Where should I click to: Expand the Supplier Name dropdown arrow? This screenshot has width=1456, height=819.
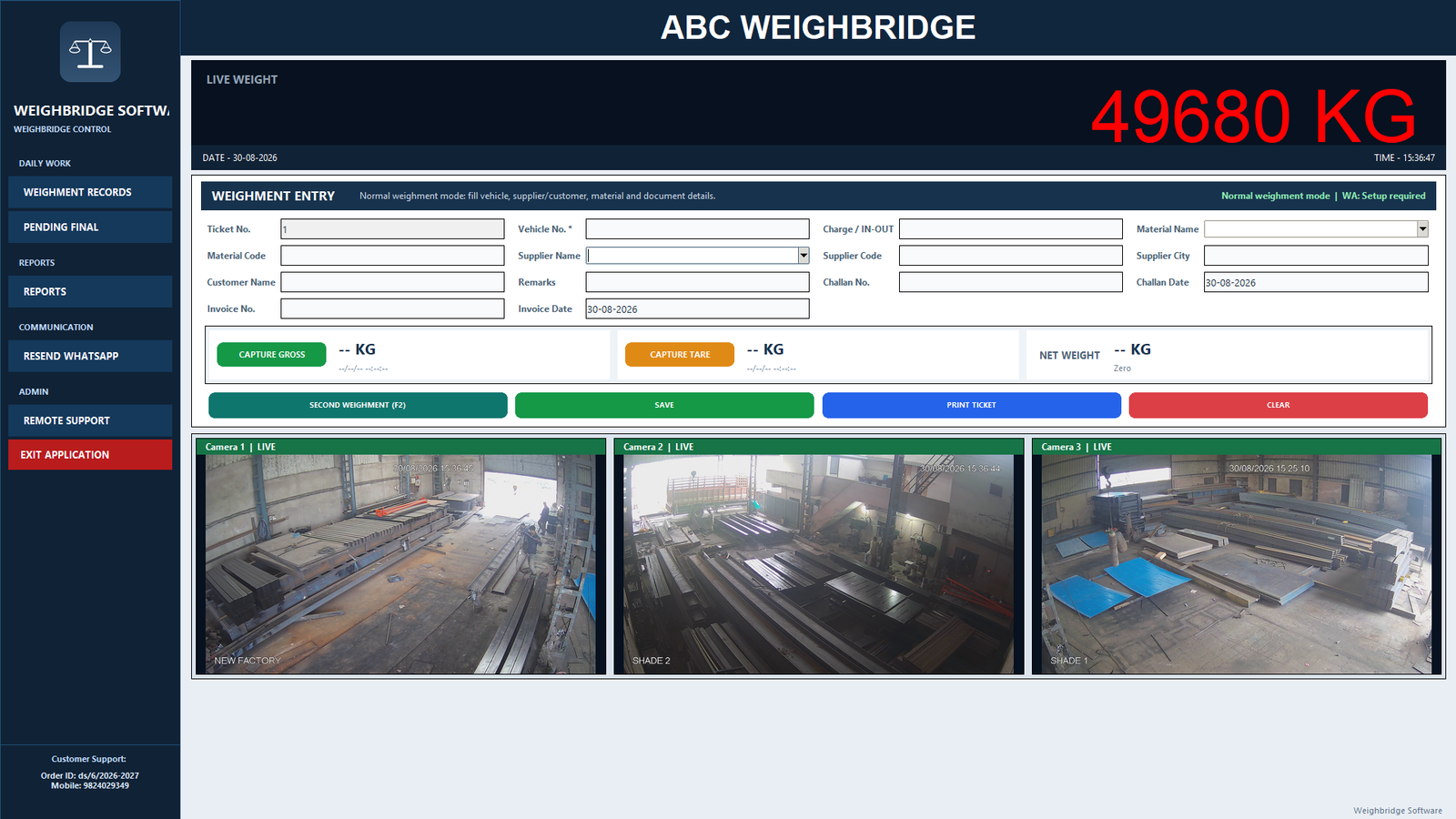[804, 256]
